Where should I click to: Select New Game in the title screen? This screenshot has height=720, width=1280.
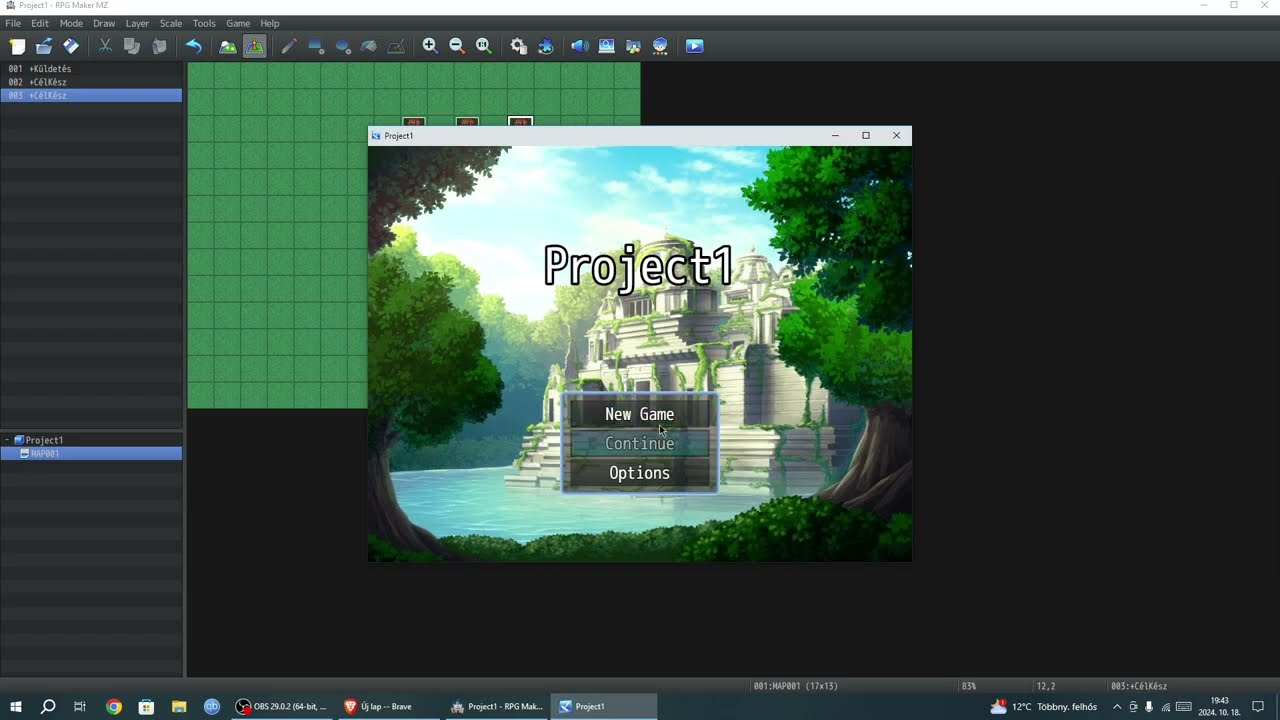640,414
